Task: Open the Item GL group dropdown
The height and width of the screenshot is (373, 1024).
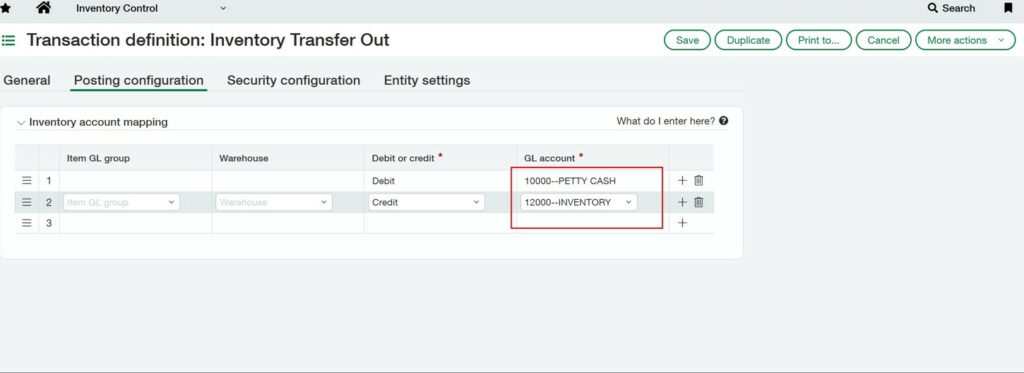Action: [x=122, y=203]
